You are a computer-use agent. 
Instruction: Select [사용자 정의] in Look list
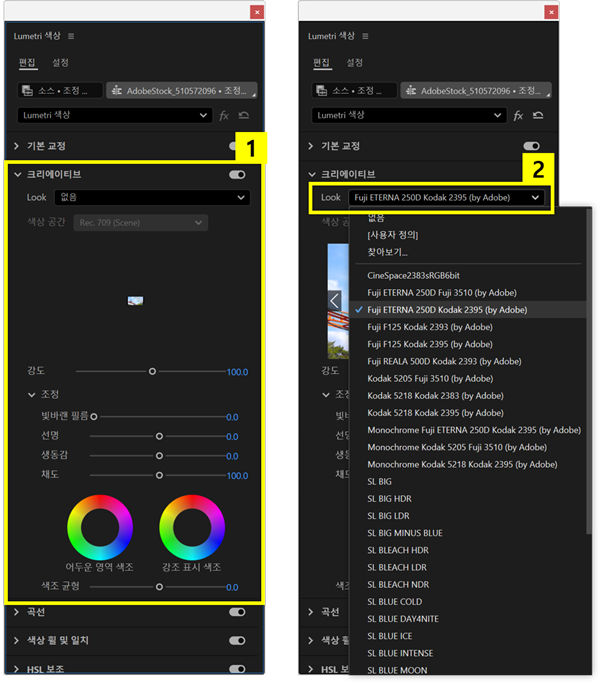[x=393, y=235]
